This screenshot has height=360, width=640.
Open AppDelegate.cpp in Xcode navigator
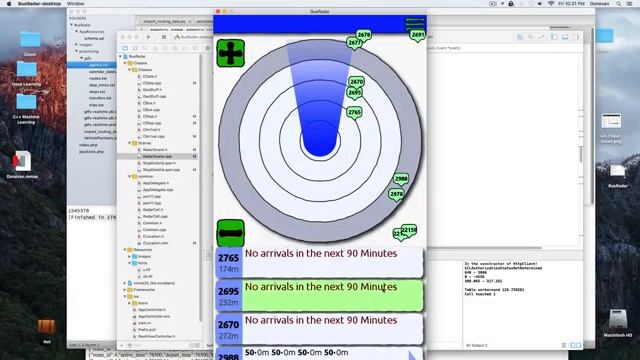tap(158, 190)
